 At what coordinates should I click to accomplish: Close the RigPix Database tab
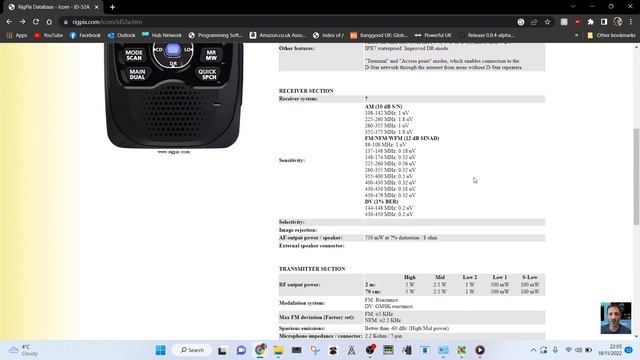point(97,7)
